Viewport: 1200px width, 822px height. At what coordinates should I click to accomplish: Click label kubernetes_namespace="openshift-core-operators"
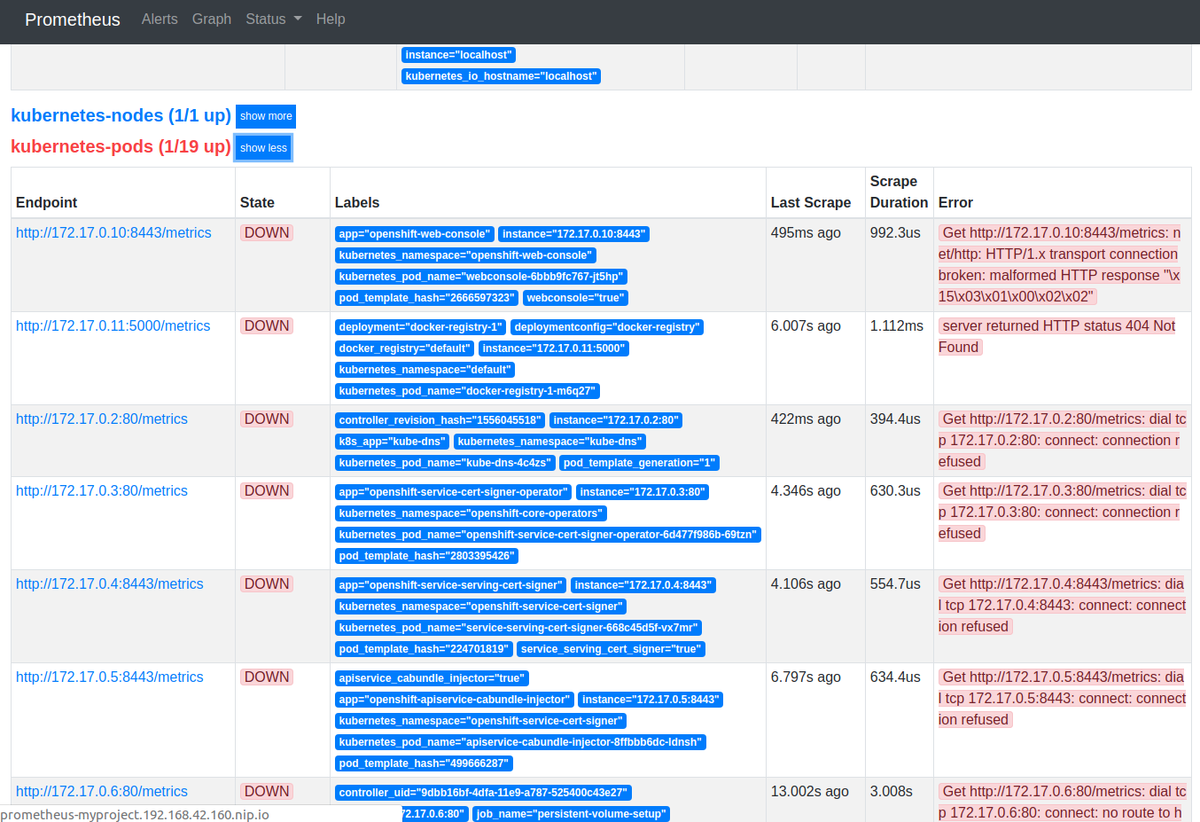pyautogui.click(x=471, y=514)
